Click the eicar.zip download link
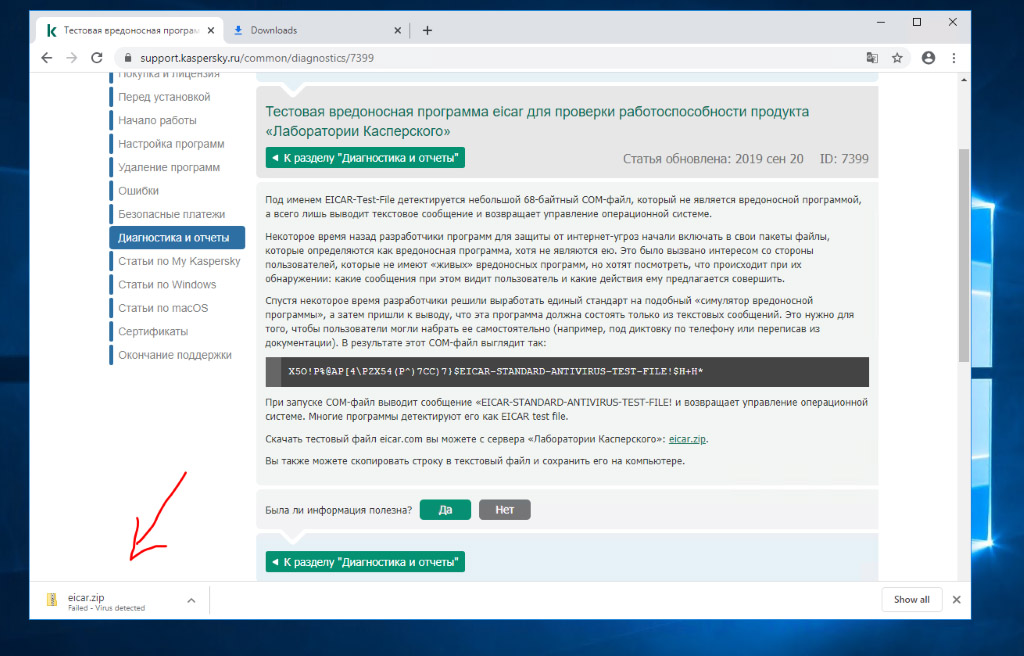 coord(687,439)
